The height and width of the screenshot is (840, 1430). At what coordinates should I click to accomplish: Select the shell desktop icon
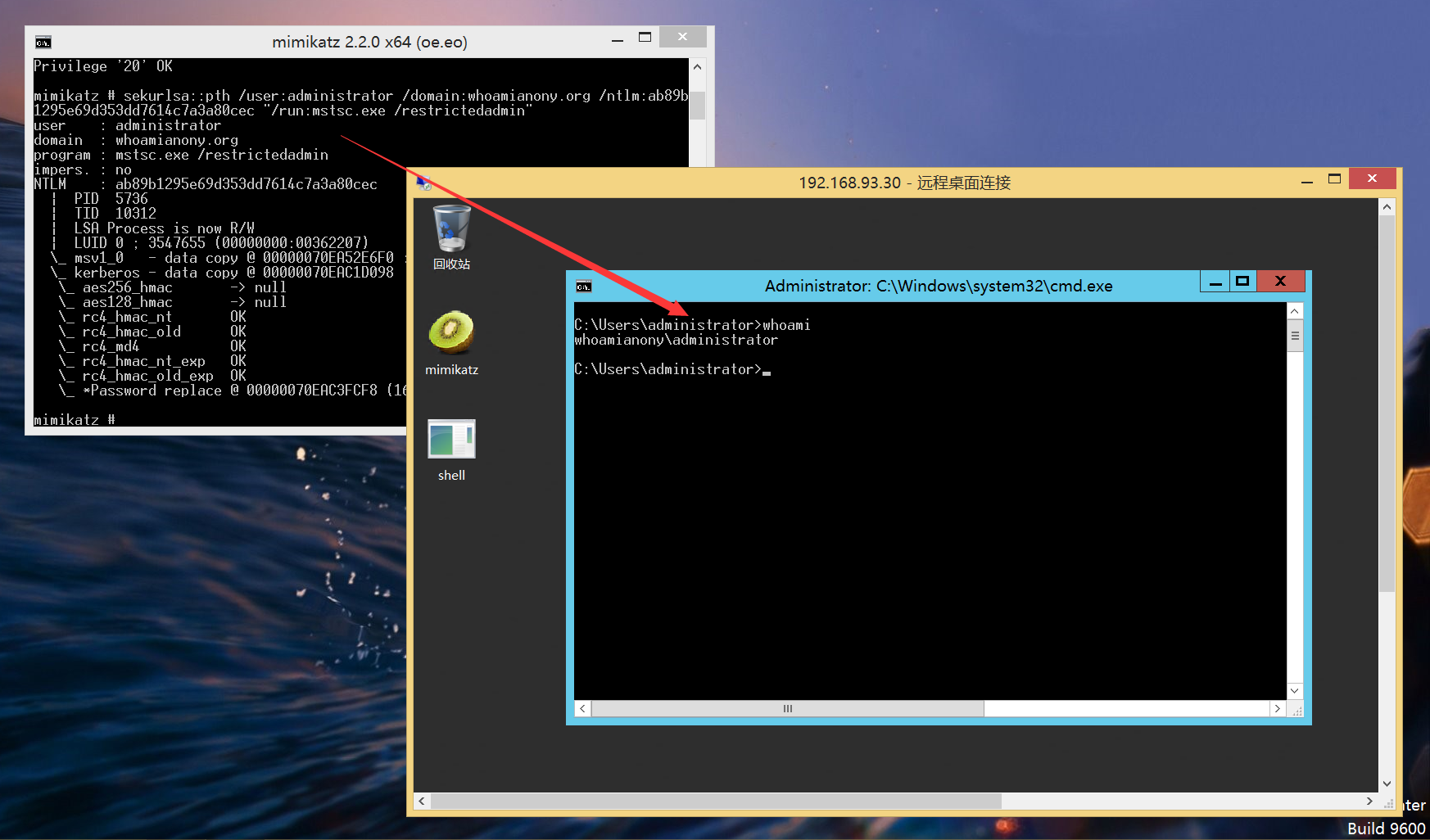coord(451,450)
